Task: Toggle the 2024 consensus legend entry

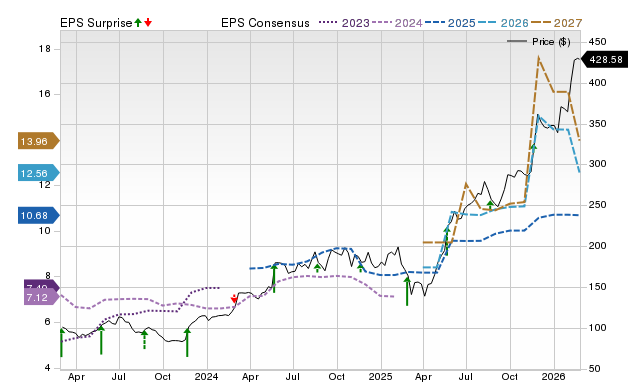Action: (397, 23)
